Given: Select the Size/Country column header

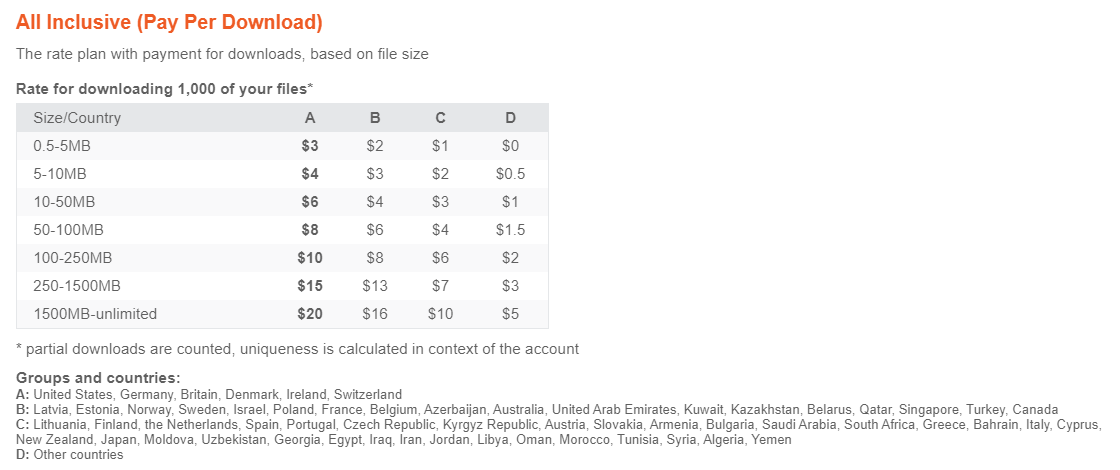Looking at the screenshot, I should click(77, 118).
